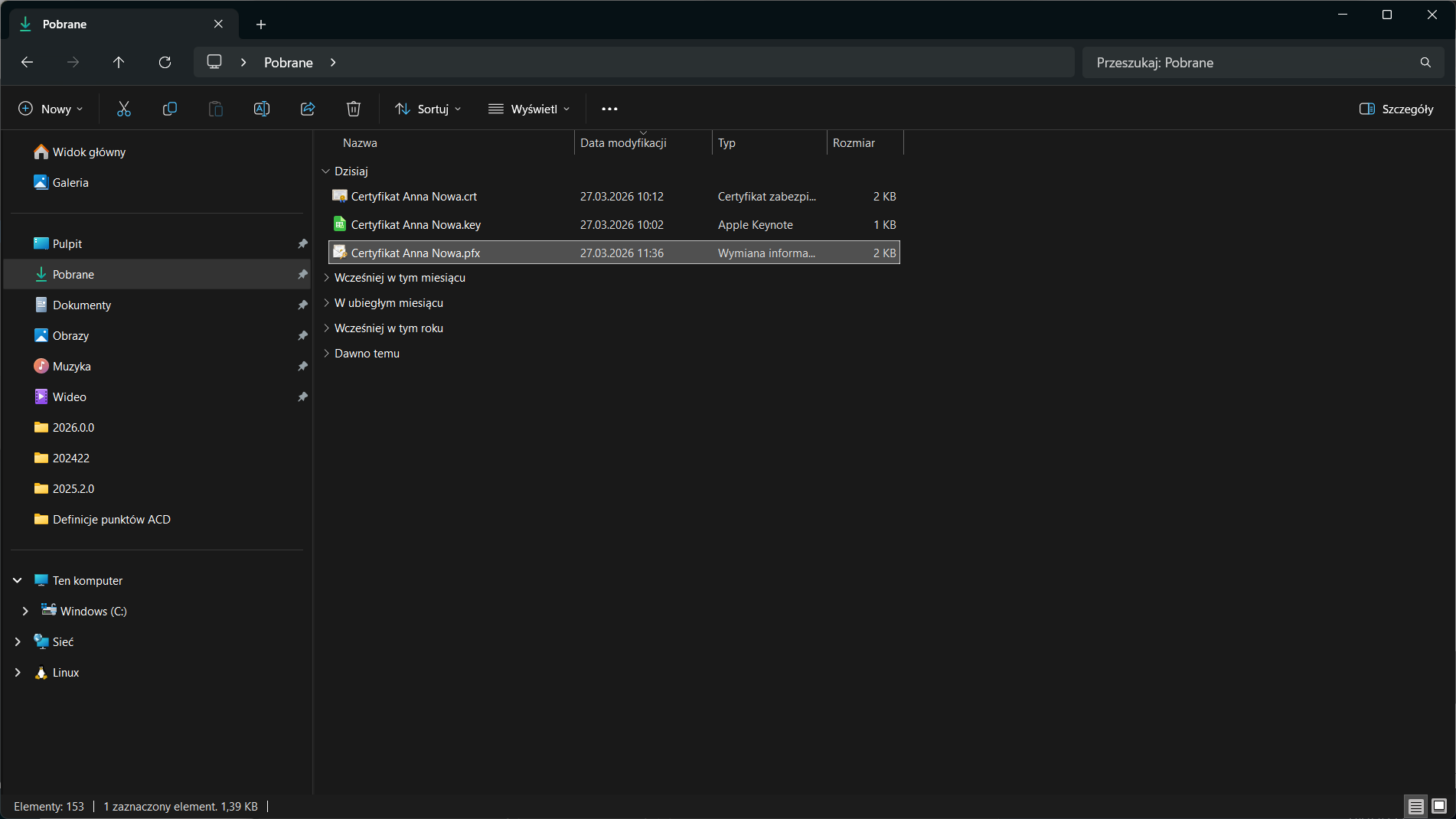Viewport: 1456px width, 819px height.
Task: Open the three-dot more options menu
Action: pyautogui.click(x=609, y=109)
